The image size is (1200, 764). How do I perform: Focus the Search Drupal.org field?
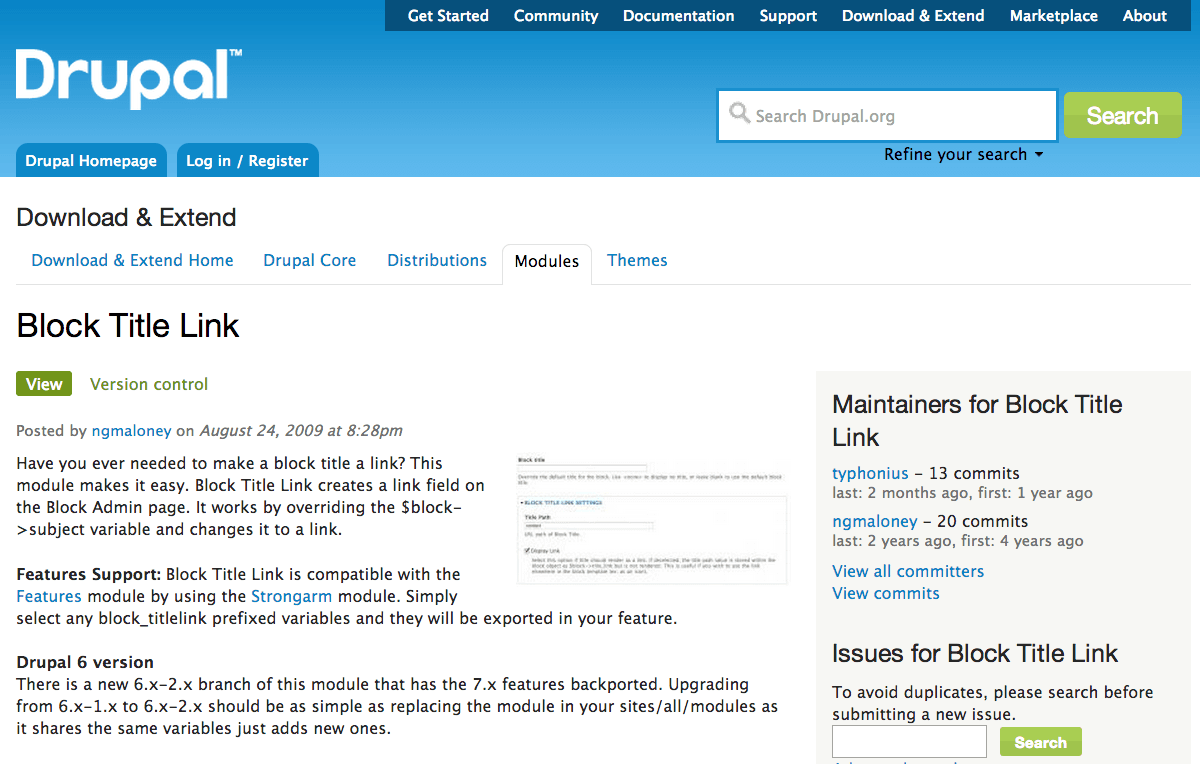coord(888,116)
